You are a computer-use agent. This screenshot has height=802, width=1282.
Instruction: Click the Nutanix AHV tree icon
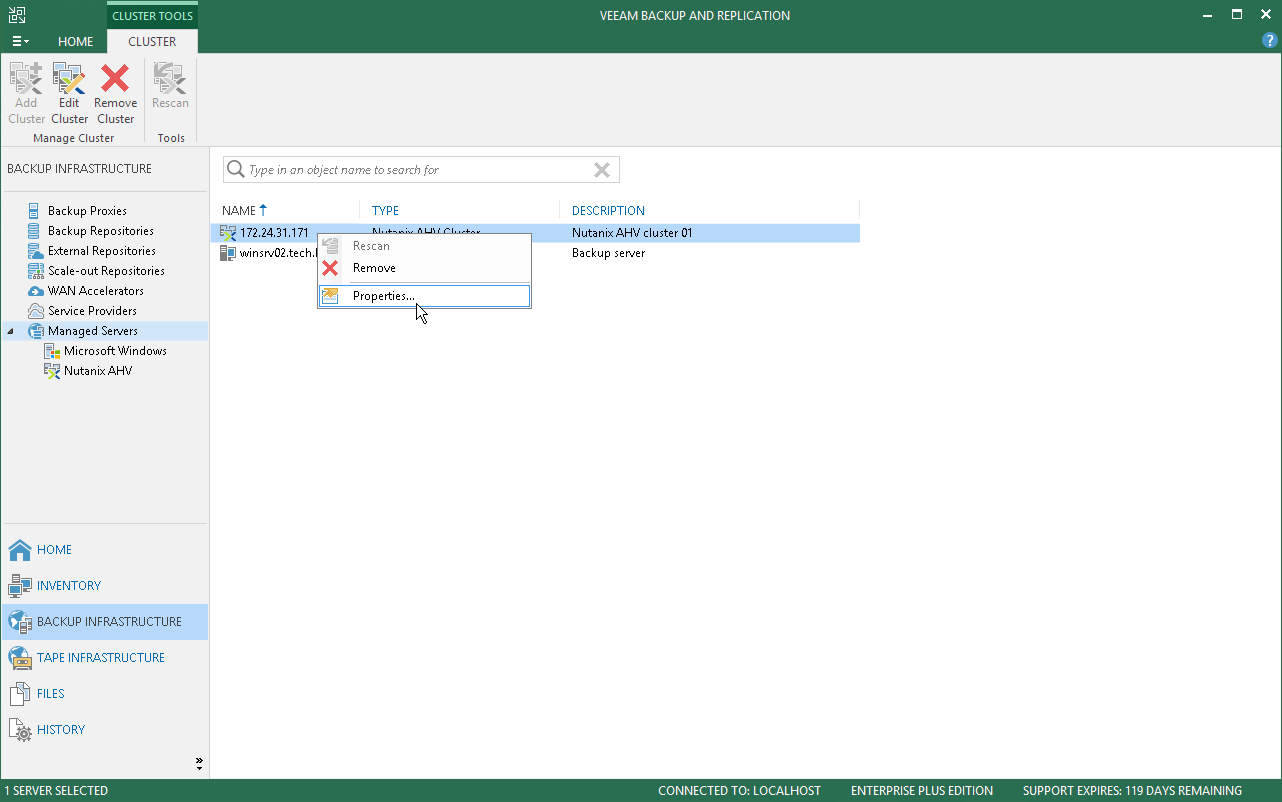tap(52, 371)
